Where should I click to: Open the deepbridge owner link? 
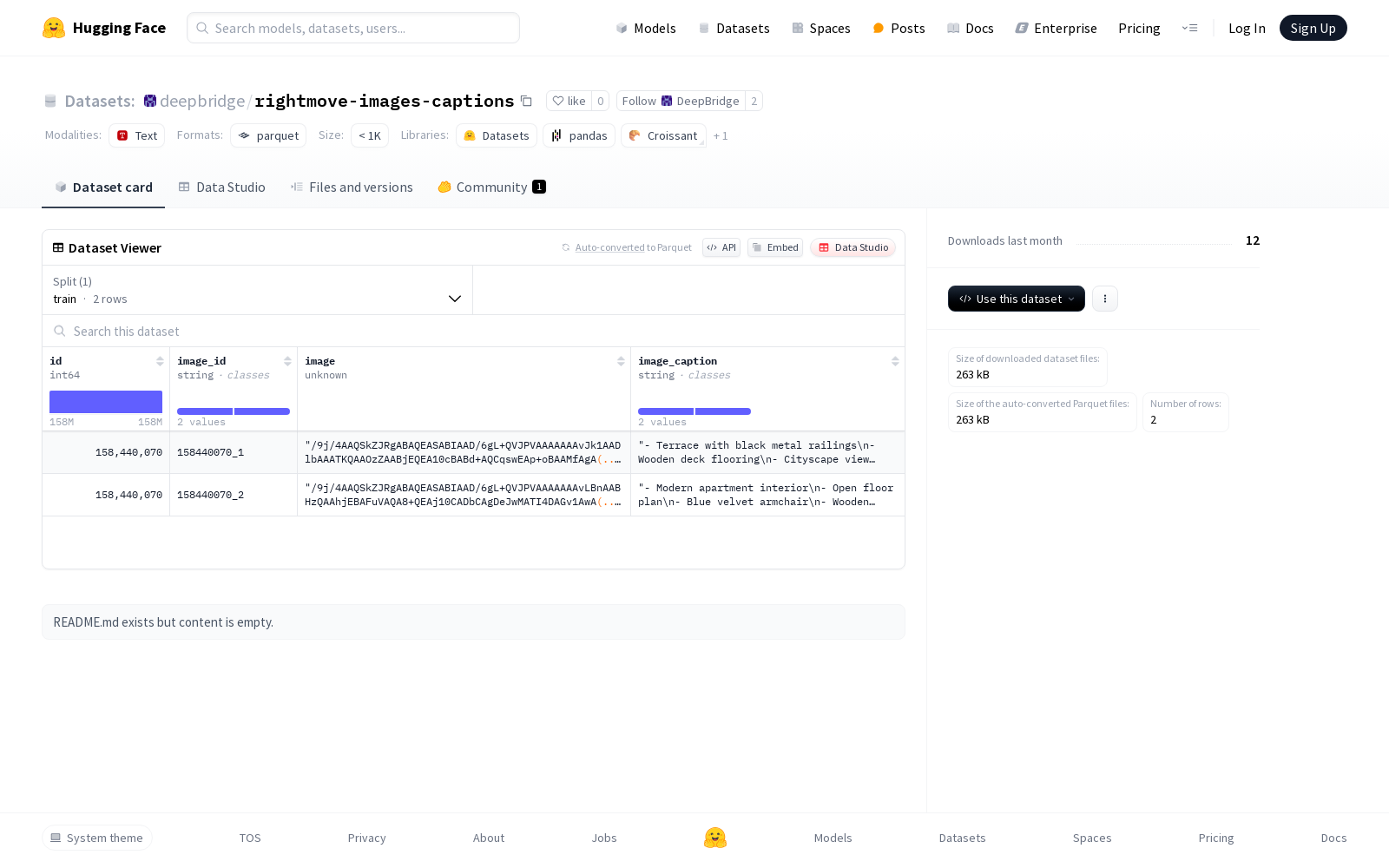point(202,101)
